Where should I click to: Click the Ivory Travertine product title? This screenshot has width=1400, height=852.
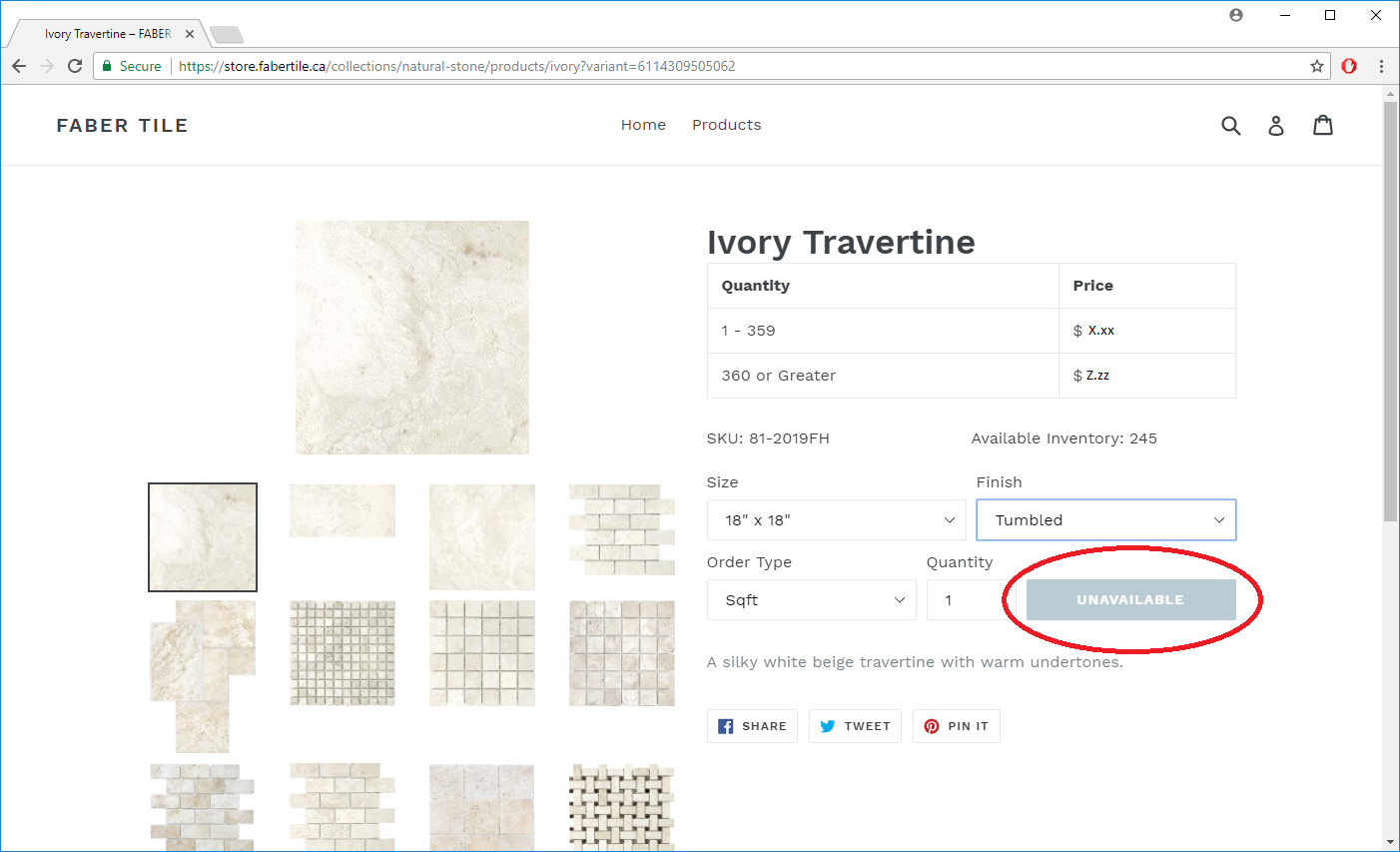[x=841, y=242]
